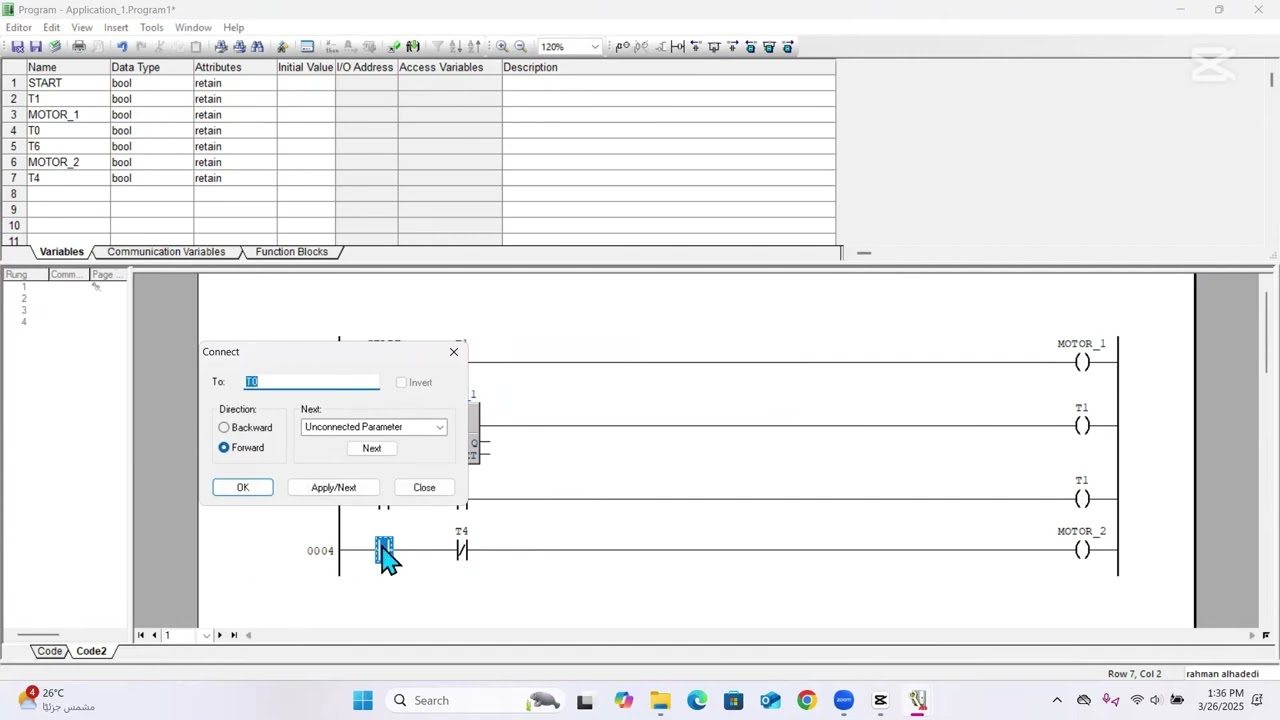Click the Zoom In magnifier icon

click(x=502, y=47)
